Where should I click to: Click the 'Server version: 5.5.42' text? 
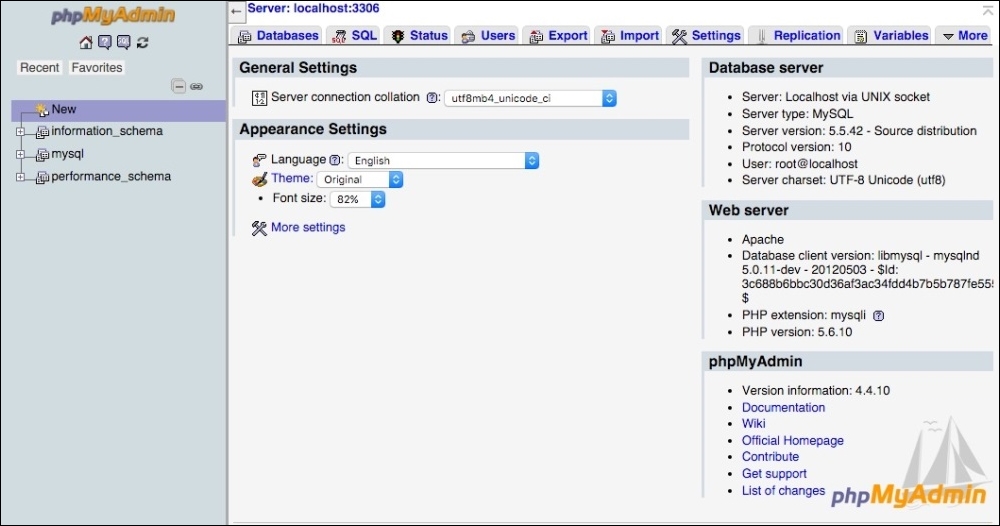802,131
